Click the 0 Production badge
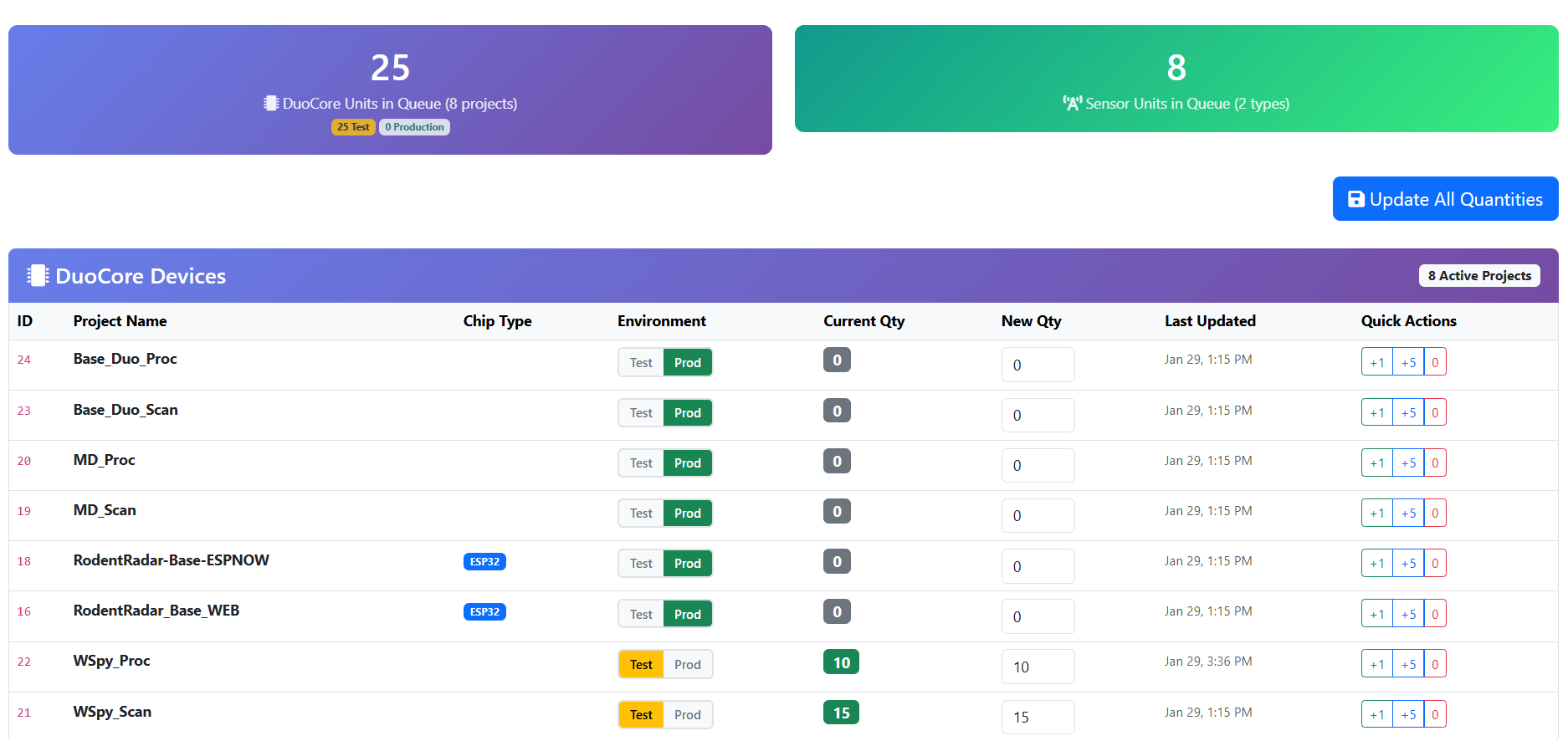1568x741 pixels. click(x=414, y=127)
